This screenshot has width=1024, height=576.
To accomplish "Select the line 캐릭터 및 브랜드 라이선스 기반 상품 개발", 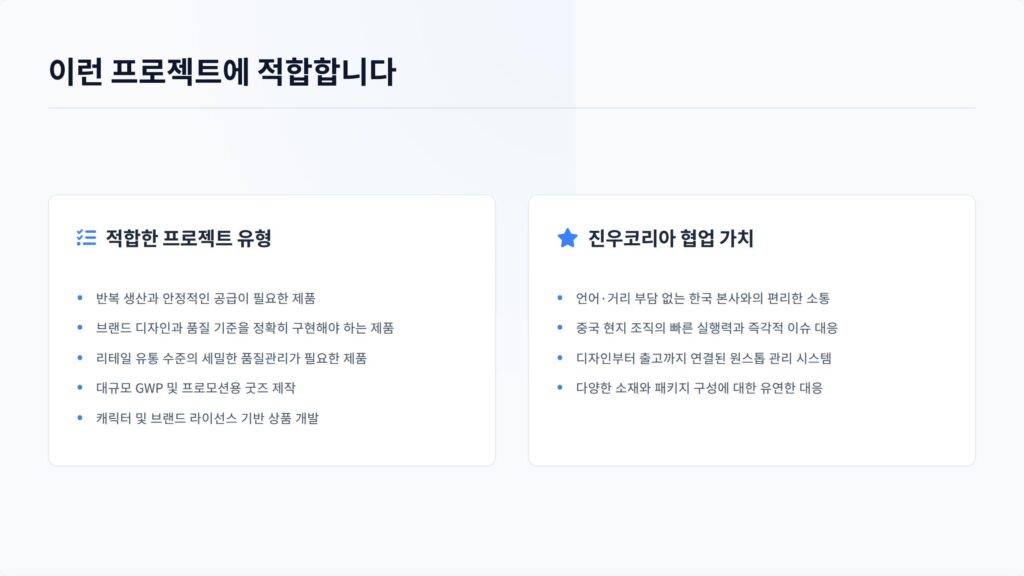I will point(208,418).
